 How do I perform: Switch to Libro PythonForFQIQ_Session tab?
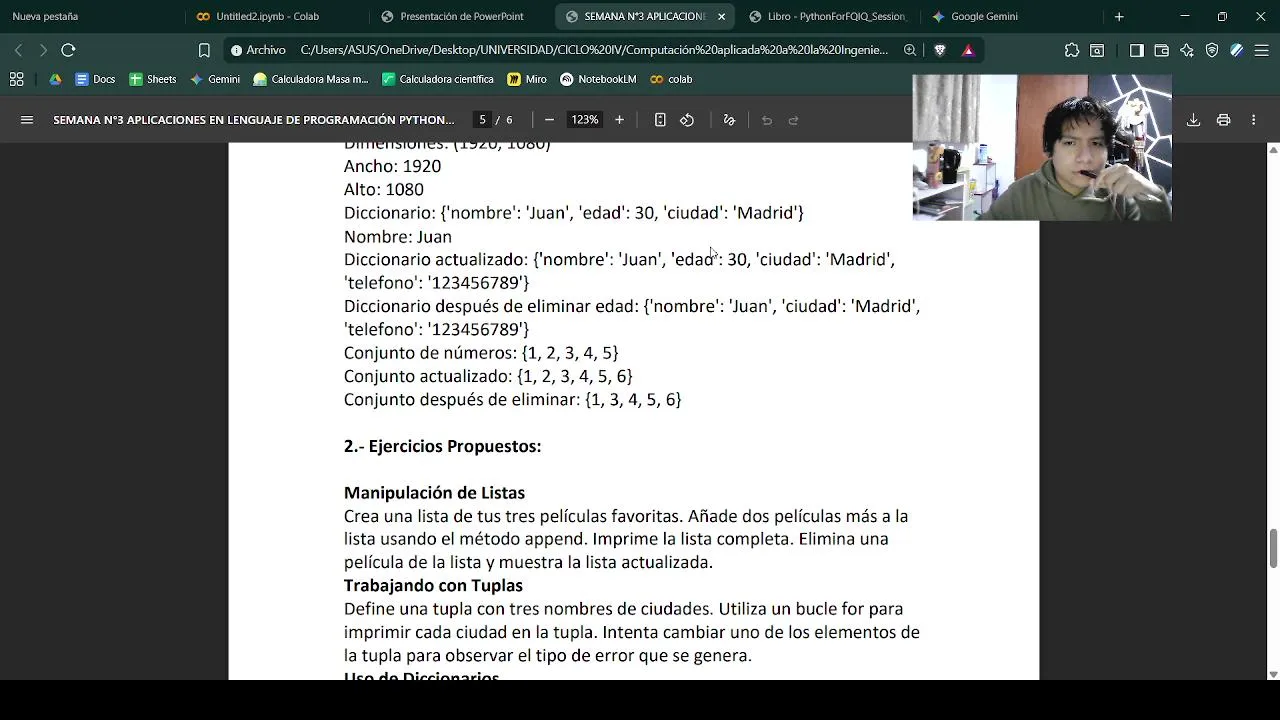pos(829,16)
